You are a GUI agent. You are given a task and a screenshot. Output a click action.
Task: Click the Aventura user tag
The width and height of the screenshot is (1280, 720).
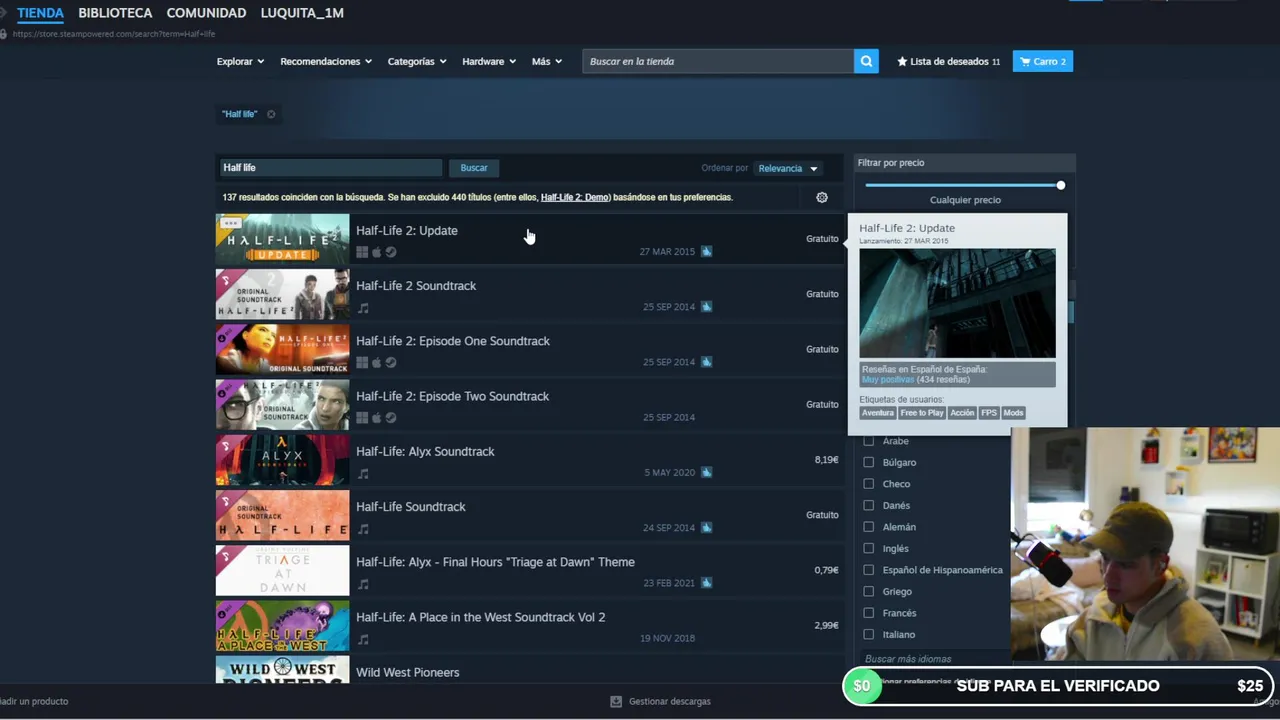tap(878, 413)
